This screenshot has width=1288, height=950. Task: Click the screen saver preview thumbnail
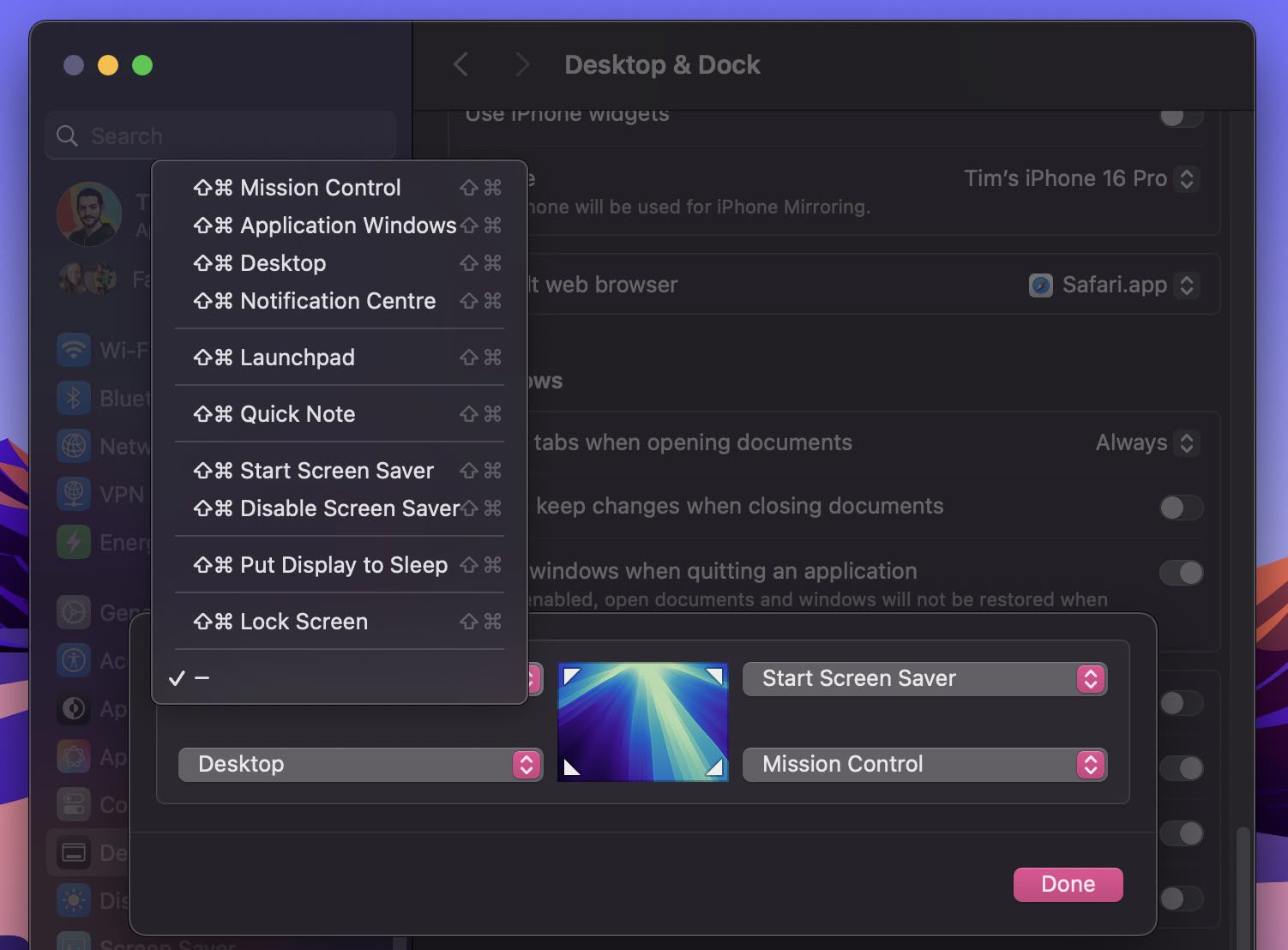pyautogui.click(x=642, y=722)
